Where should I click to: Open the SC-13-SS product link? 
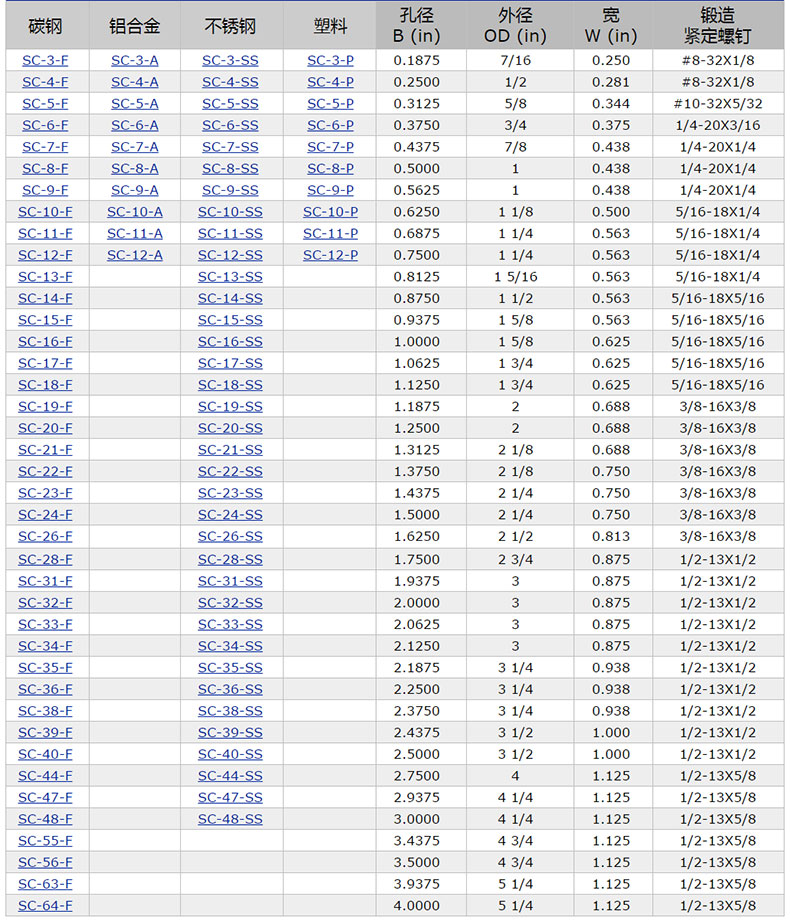coord(230,277)
